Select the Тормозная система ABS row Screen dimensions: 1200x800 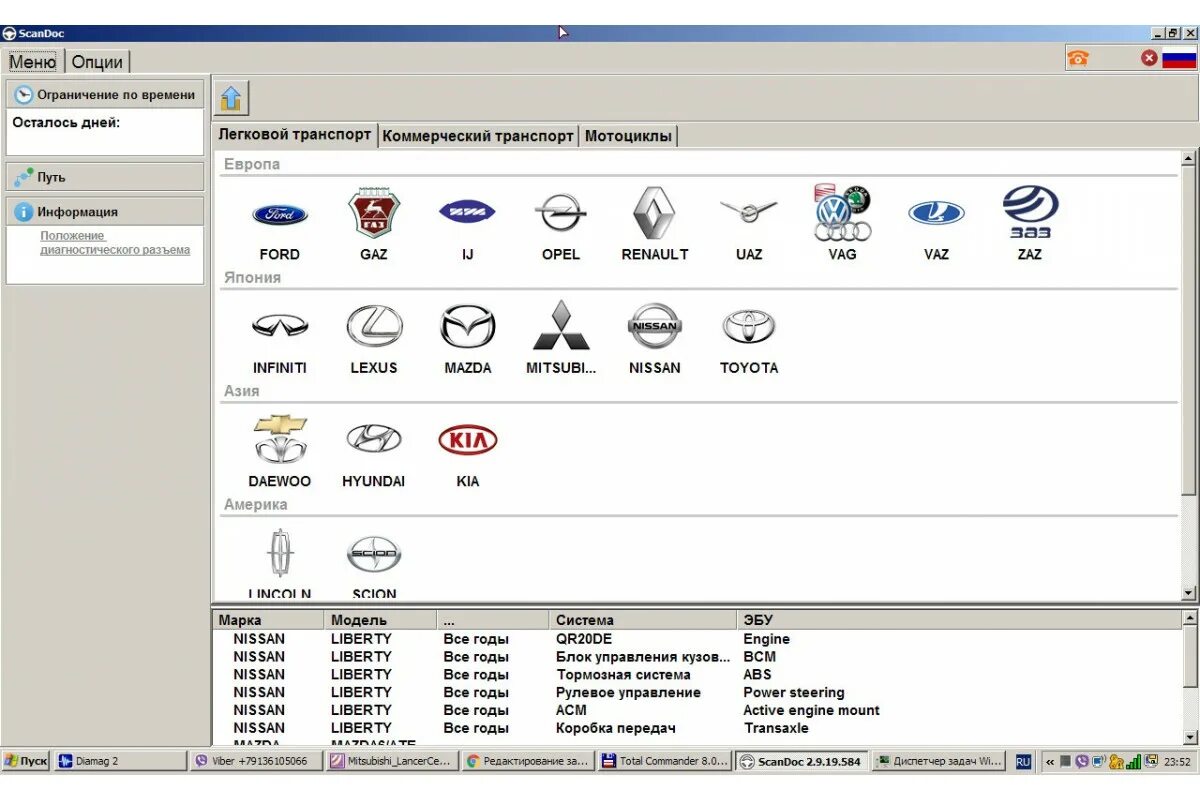[x=697, y=675]
